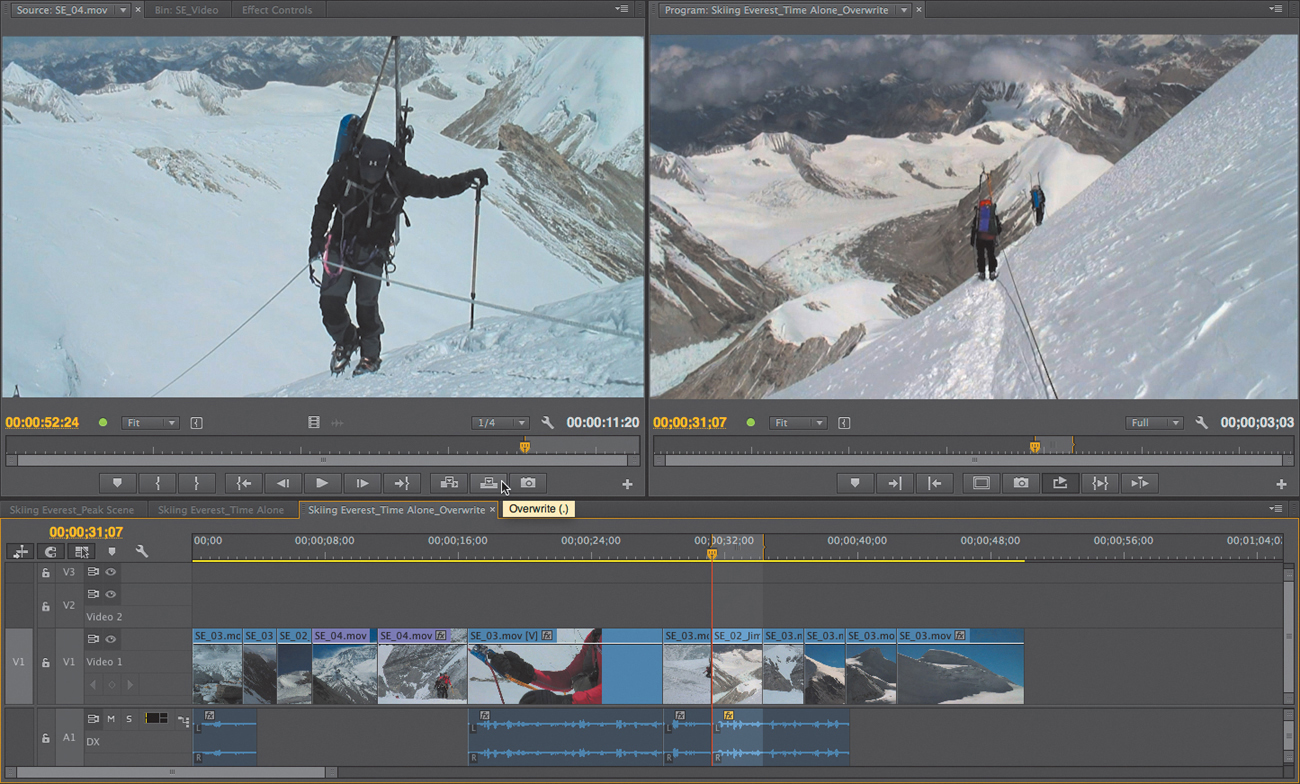The image size is (1300, 784).
Task: Export frame from the Source Monitor camera icon
Action: click(528, 483)
